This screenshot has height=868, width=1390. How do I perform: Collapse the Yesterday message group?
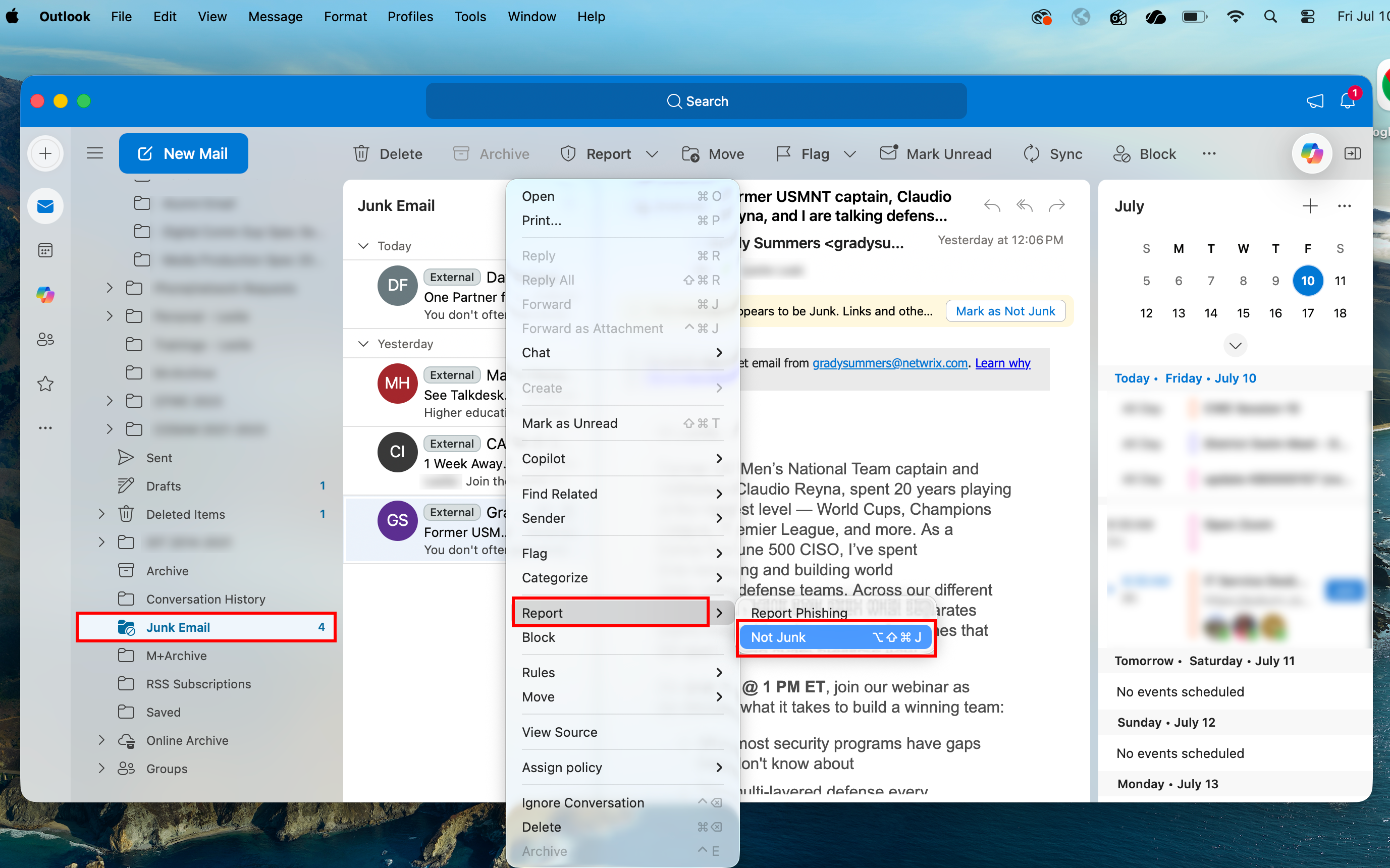tap(363, 344)
